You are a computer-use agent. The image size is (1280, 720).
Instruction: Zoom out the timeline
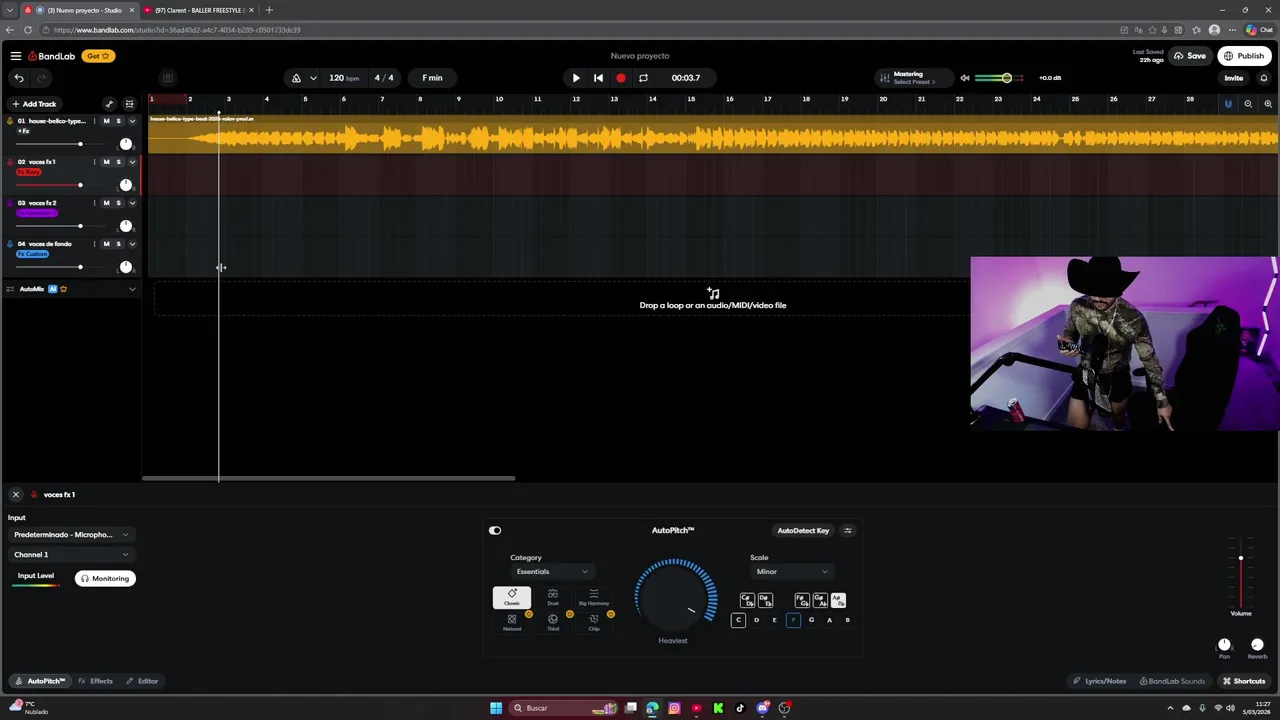pyautogui.click(x=1248, y=104)
